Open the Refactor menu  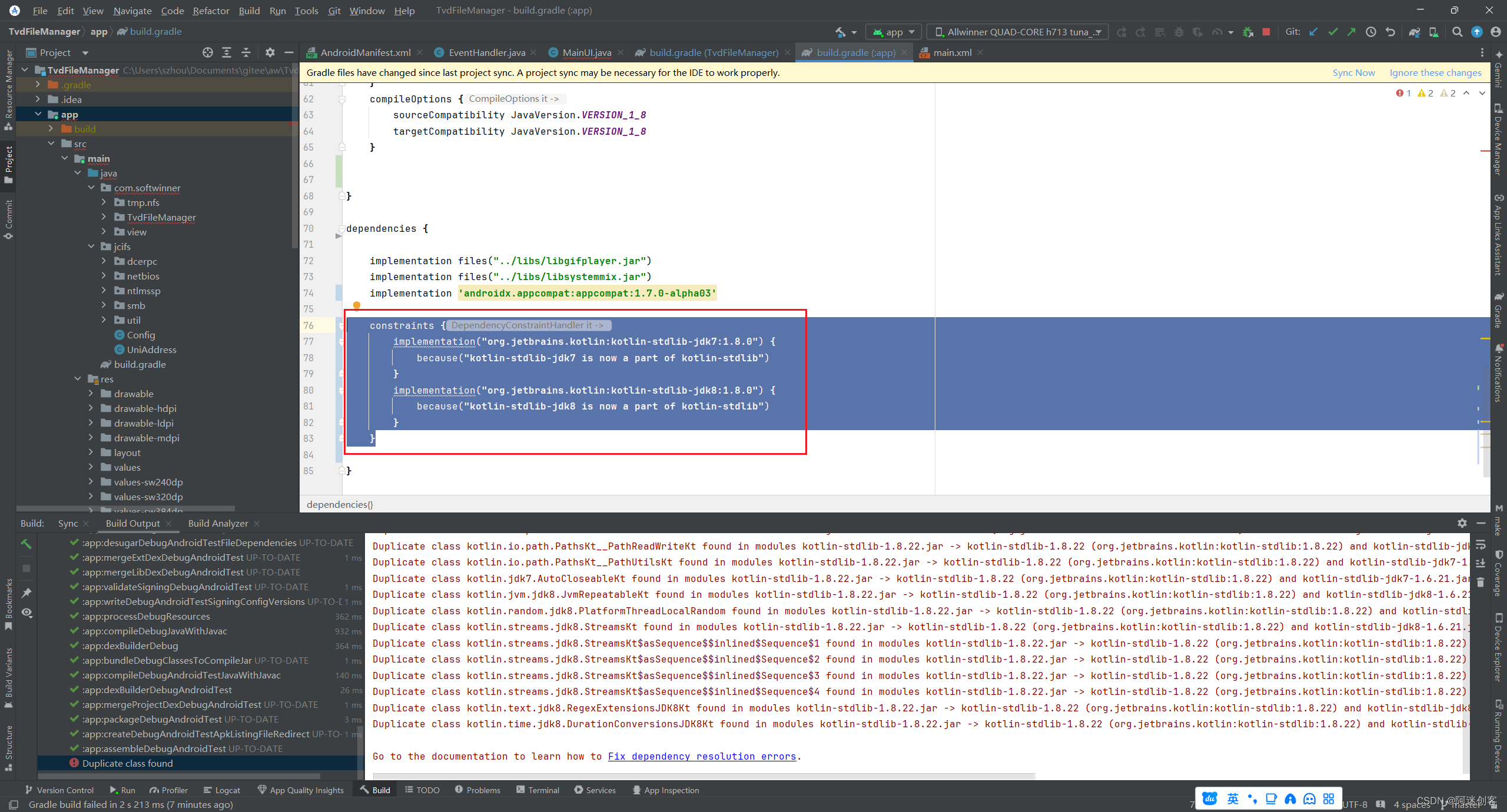click(211, 11)
